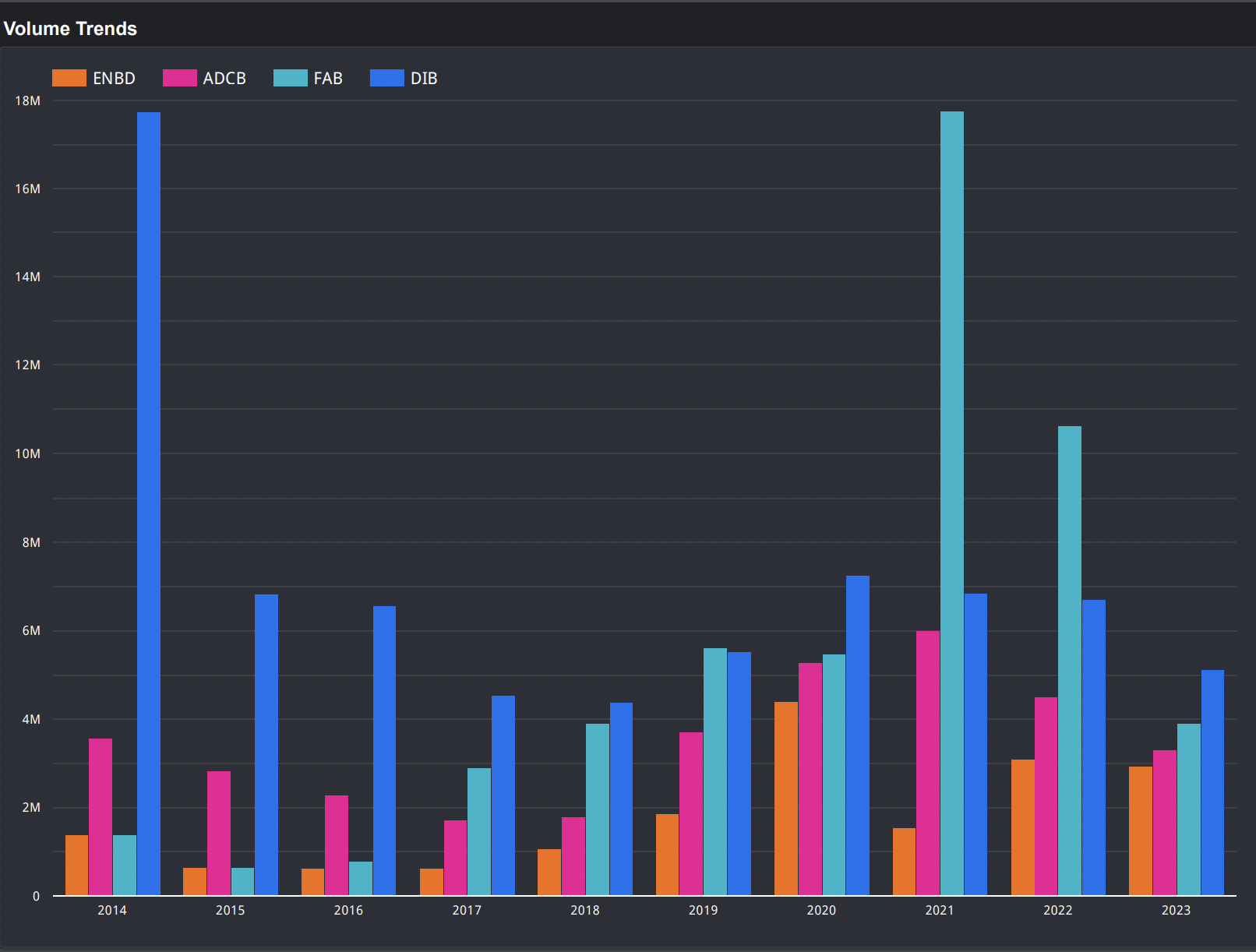Select the ADCB bar for 2014
Image resolution: width=1256 pixels, height=952 pixels.
(x=101, y=816)
